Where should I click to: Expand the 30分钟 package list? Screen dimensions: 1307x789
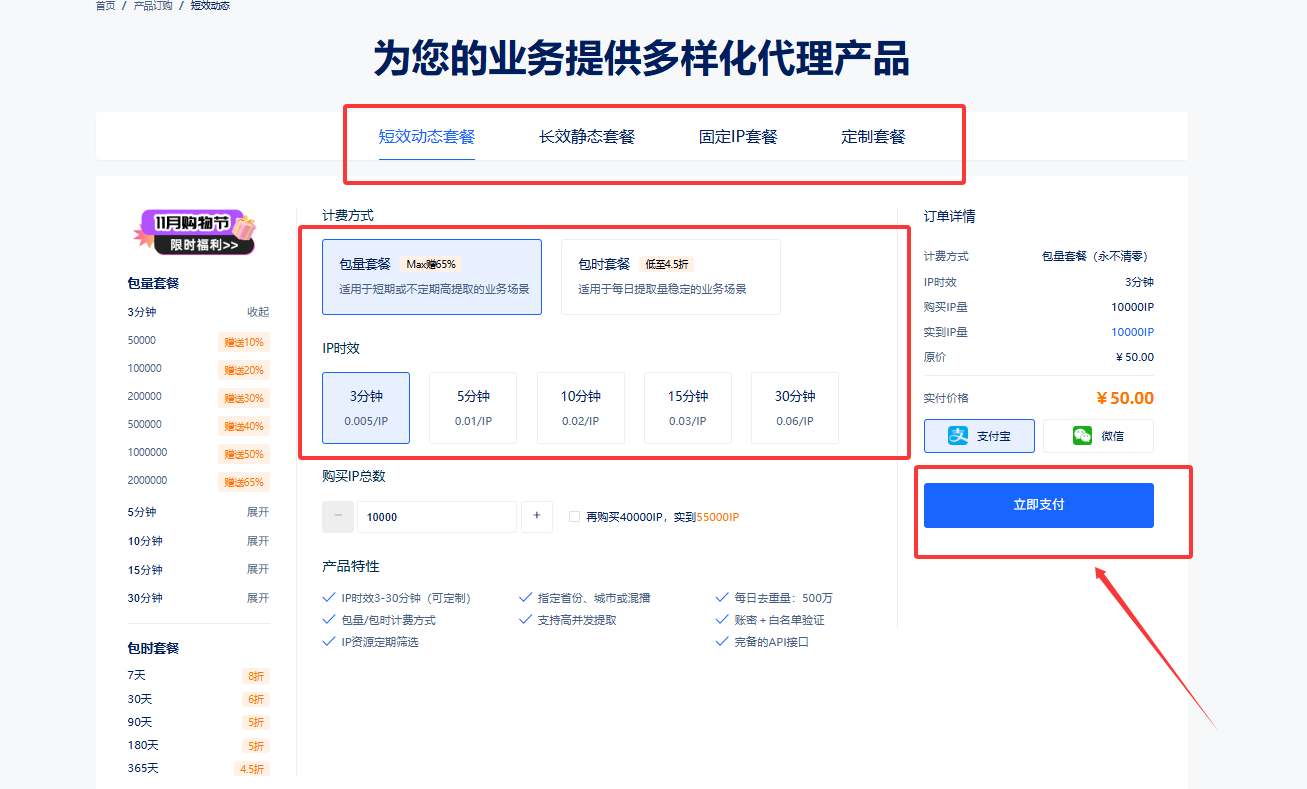[258, 598]
